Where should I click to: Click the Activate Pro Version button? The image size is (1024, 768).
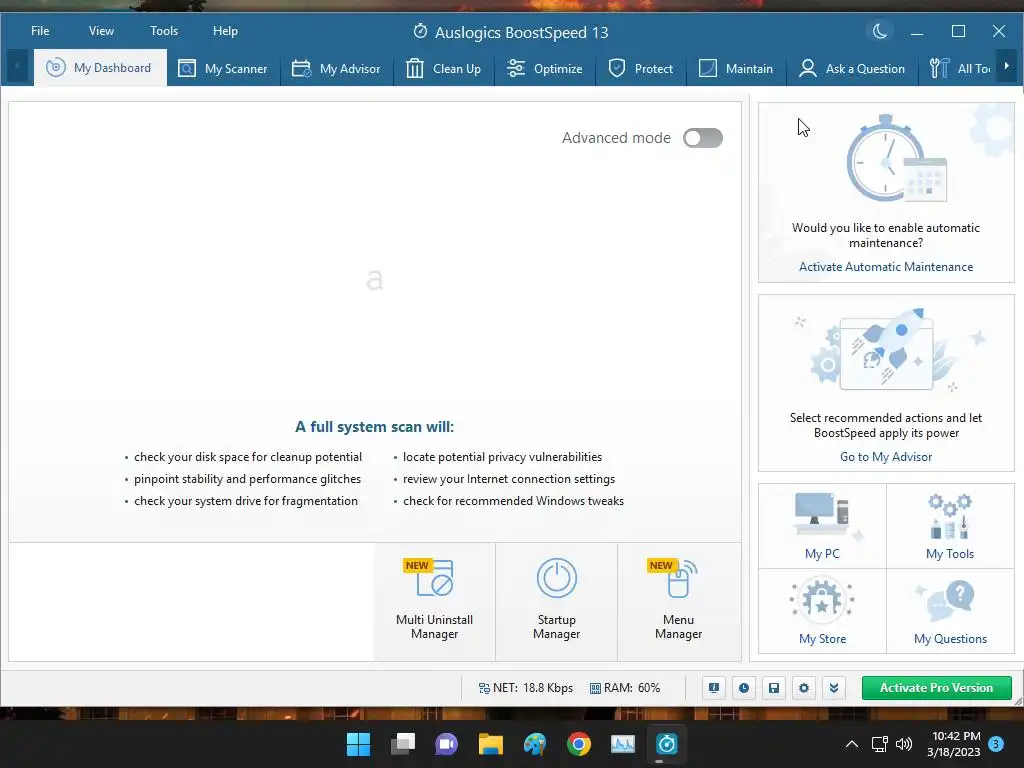click(x=936, y=688)
